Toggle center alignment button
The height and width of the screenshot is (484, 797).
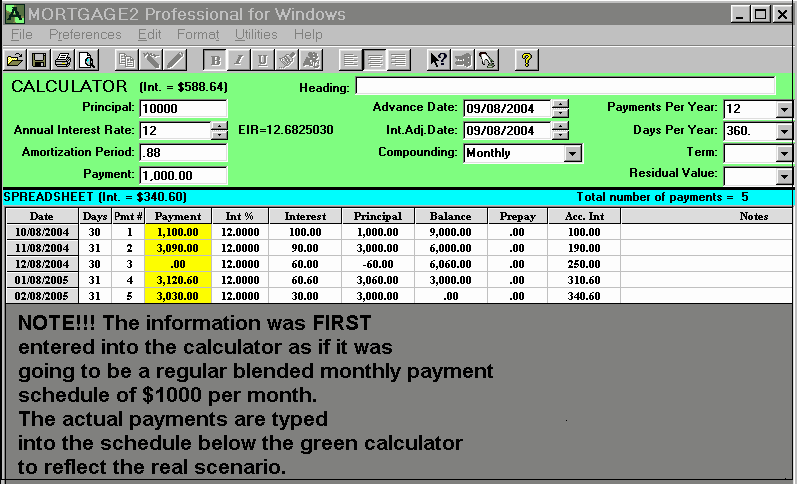tap(375, 59)
